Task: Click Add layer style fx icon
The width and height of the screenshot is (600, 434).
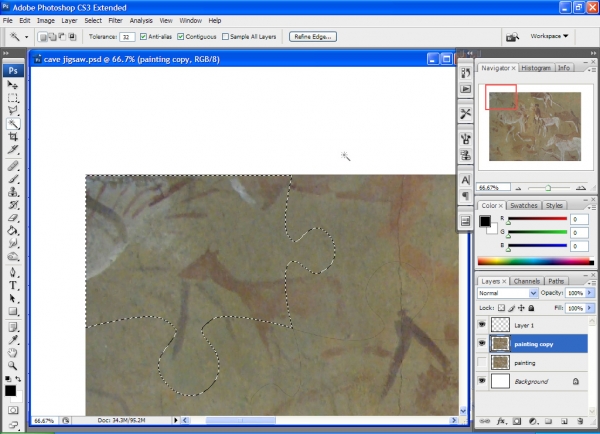Action: tap(501, 421)
